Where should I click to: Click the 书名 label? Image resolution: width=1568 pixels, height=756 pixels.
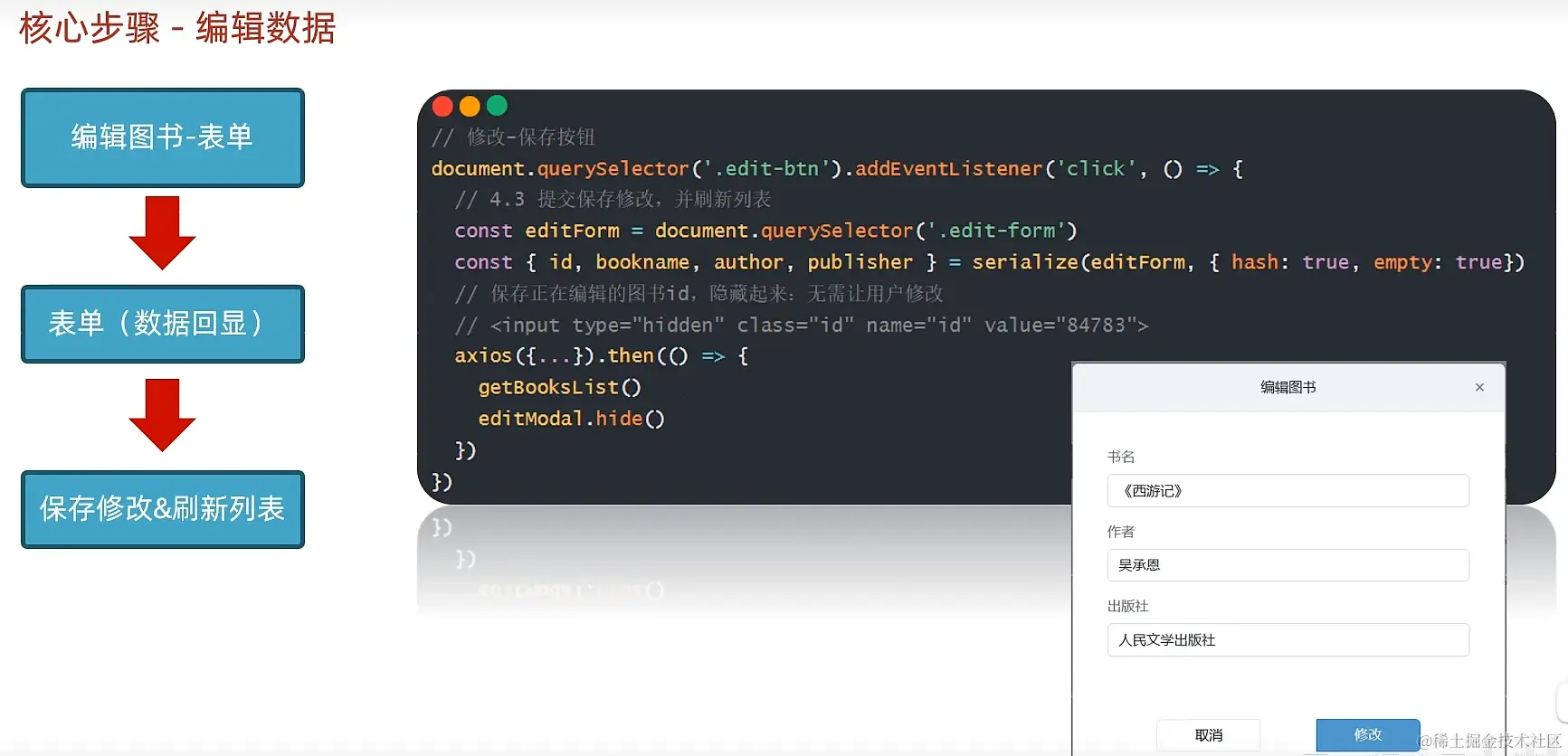tap(1121, 457)
